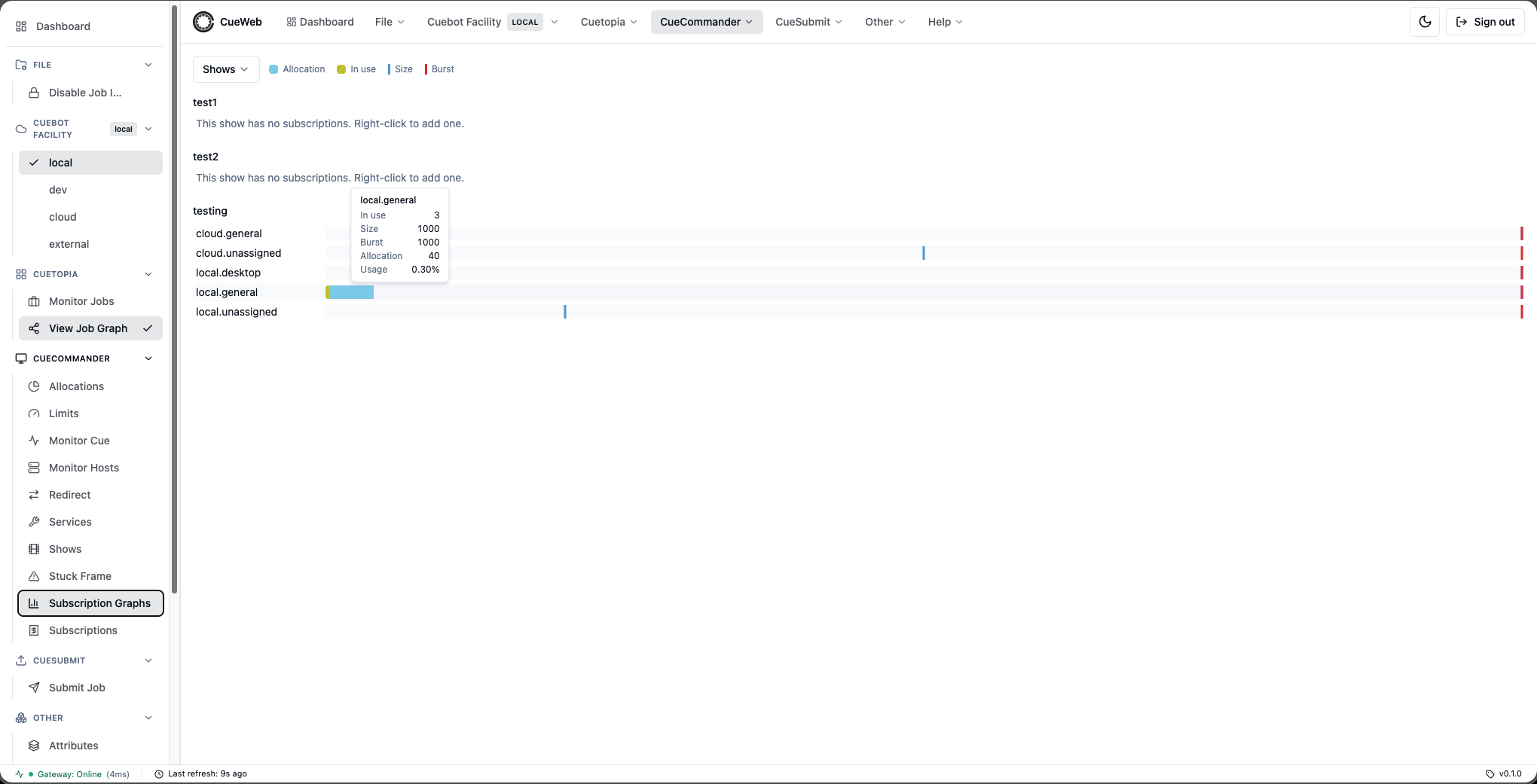Click the sidebar vertical scrollbar
The image size is (1537, 784).
point(175,299)
